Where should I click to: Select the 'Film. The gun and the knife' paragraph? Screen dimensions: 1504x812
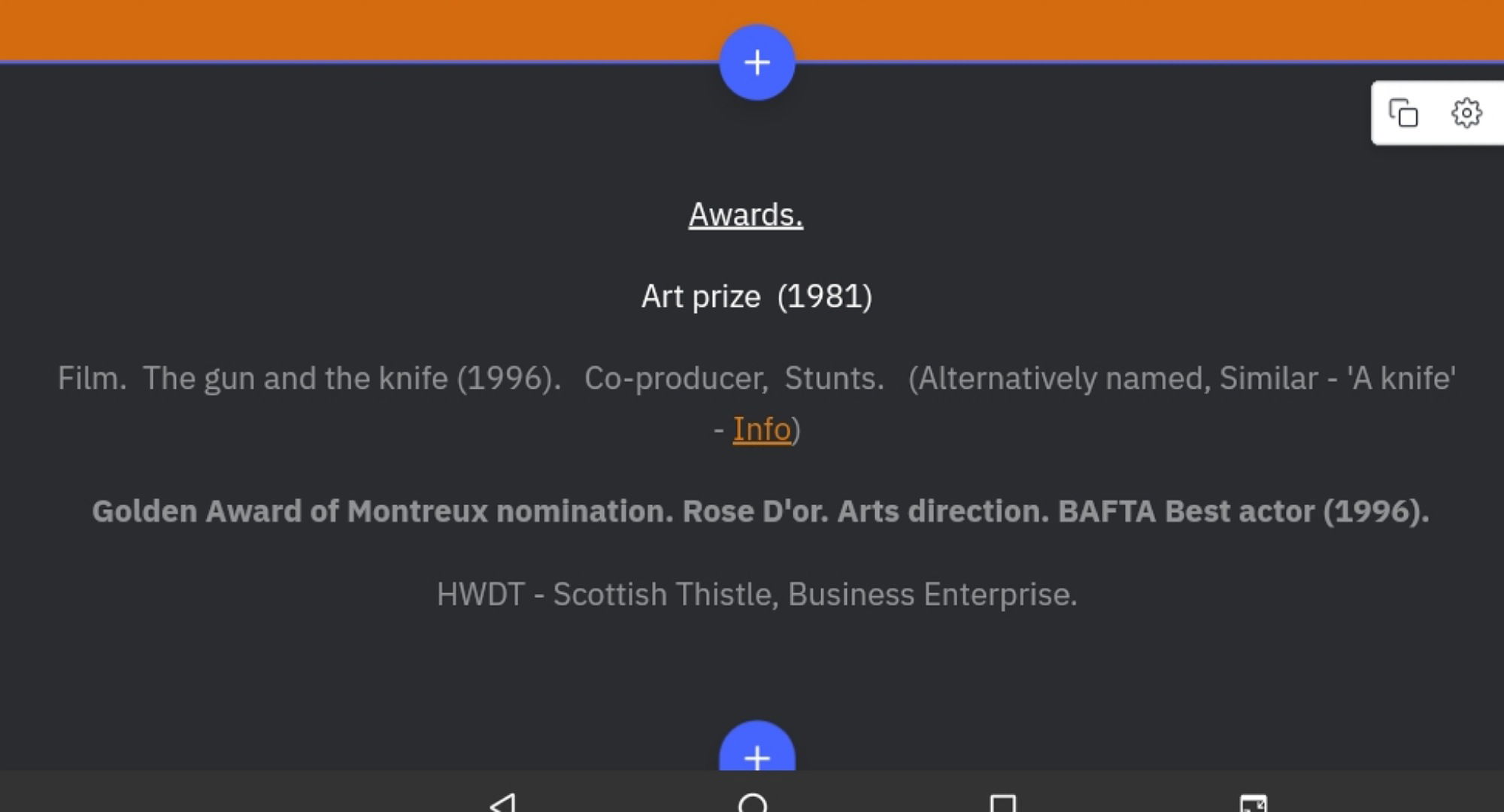pos(757,404)
